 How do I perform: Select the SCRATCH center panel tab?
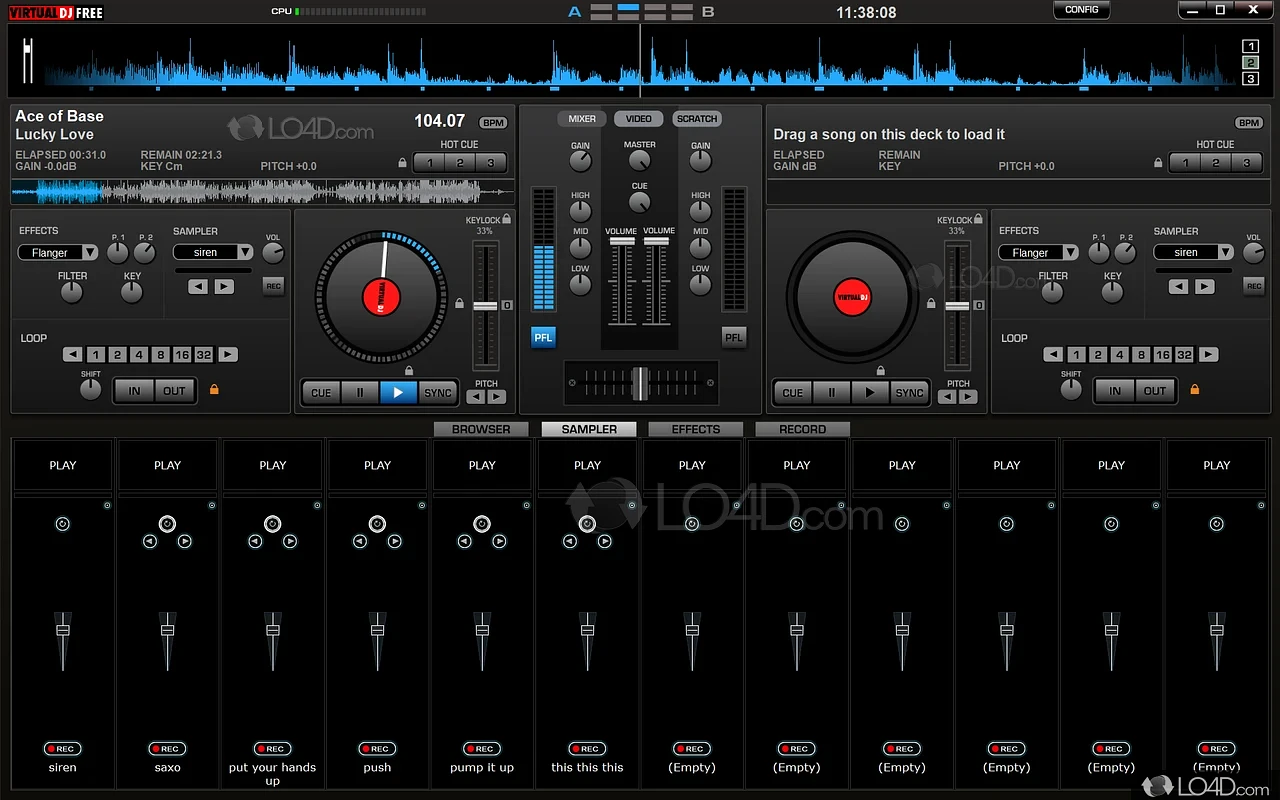pos(697,119)
